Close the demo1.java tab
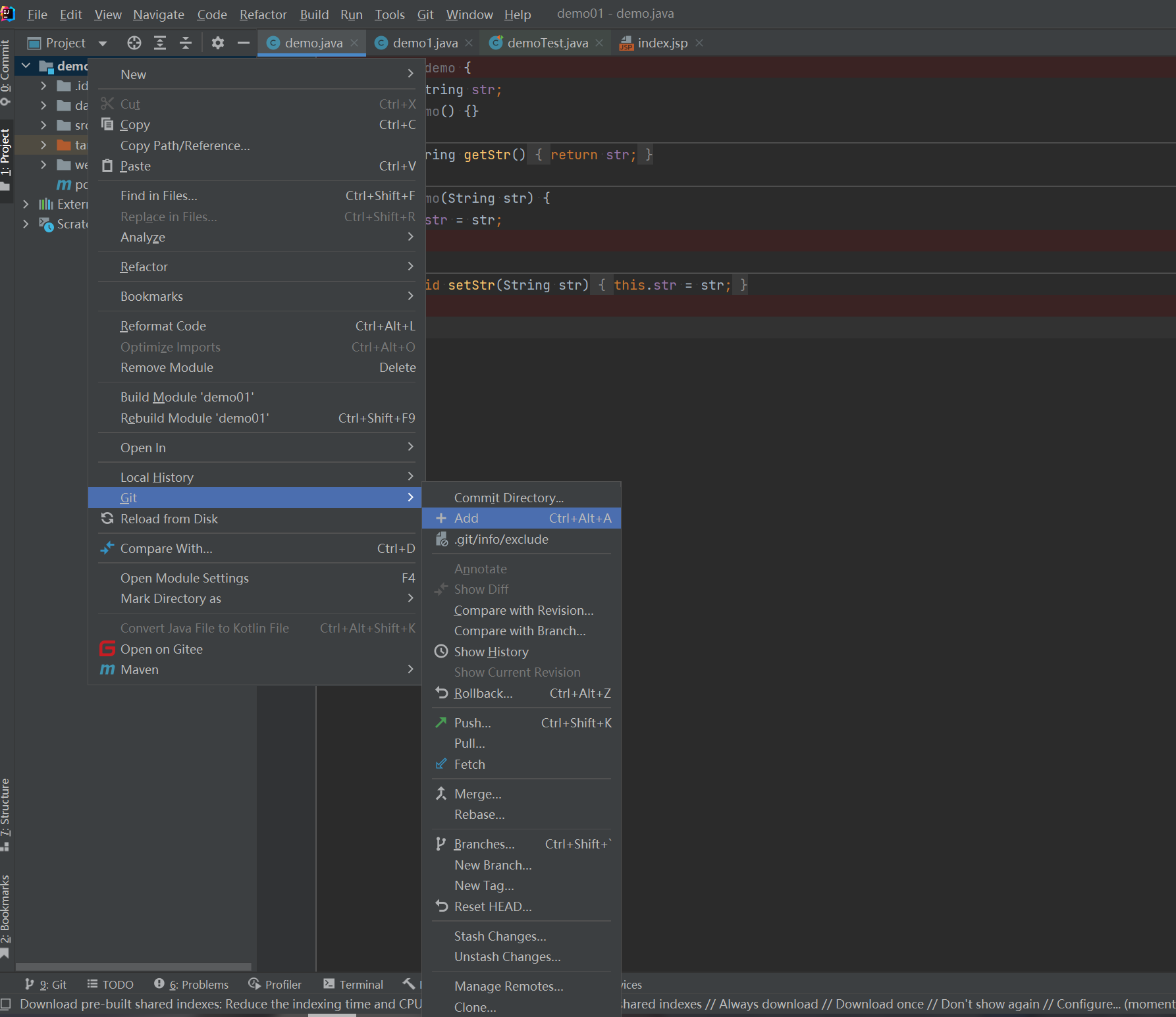 [469, 43]
